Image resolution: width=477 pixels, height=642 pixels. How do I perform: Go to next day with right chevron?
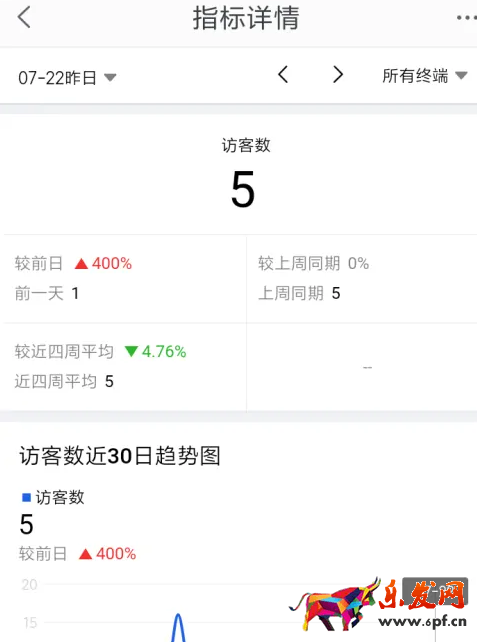[338, 75]
